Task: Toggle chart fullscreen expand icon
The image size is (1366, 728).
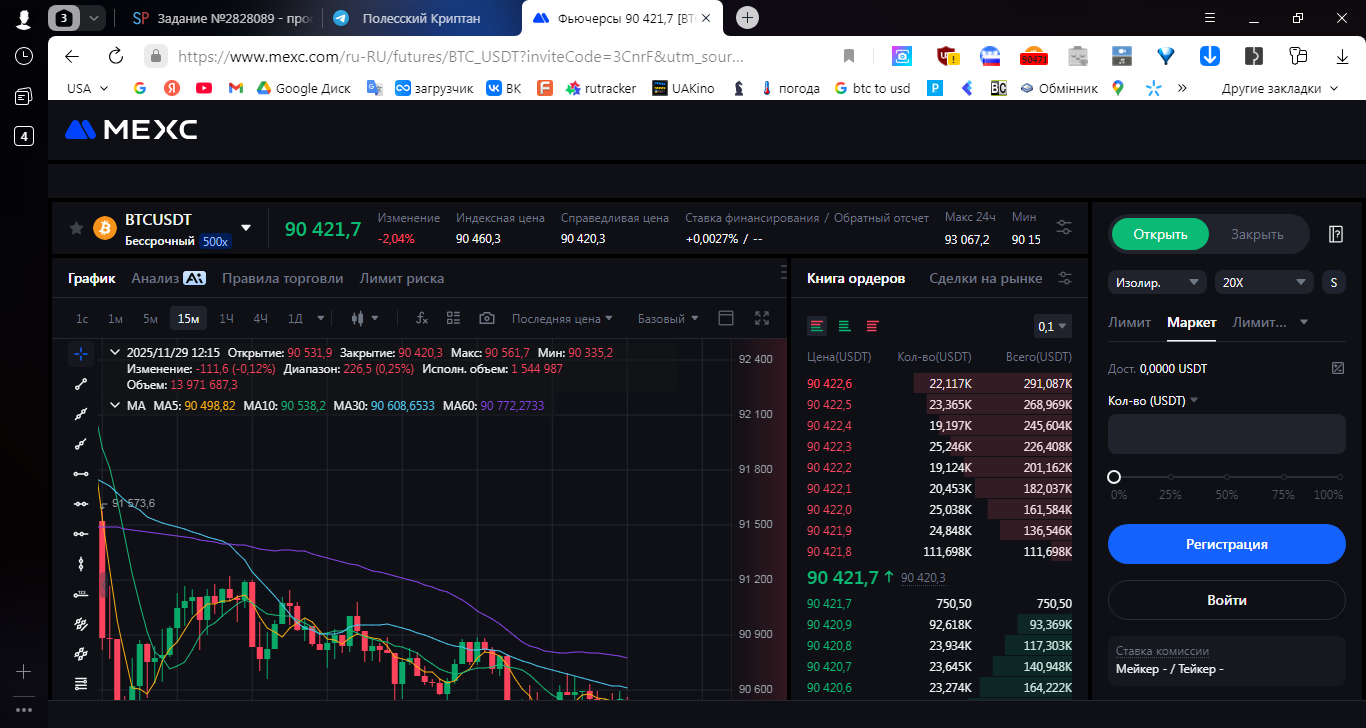Action: (x=762, y=318)
